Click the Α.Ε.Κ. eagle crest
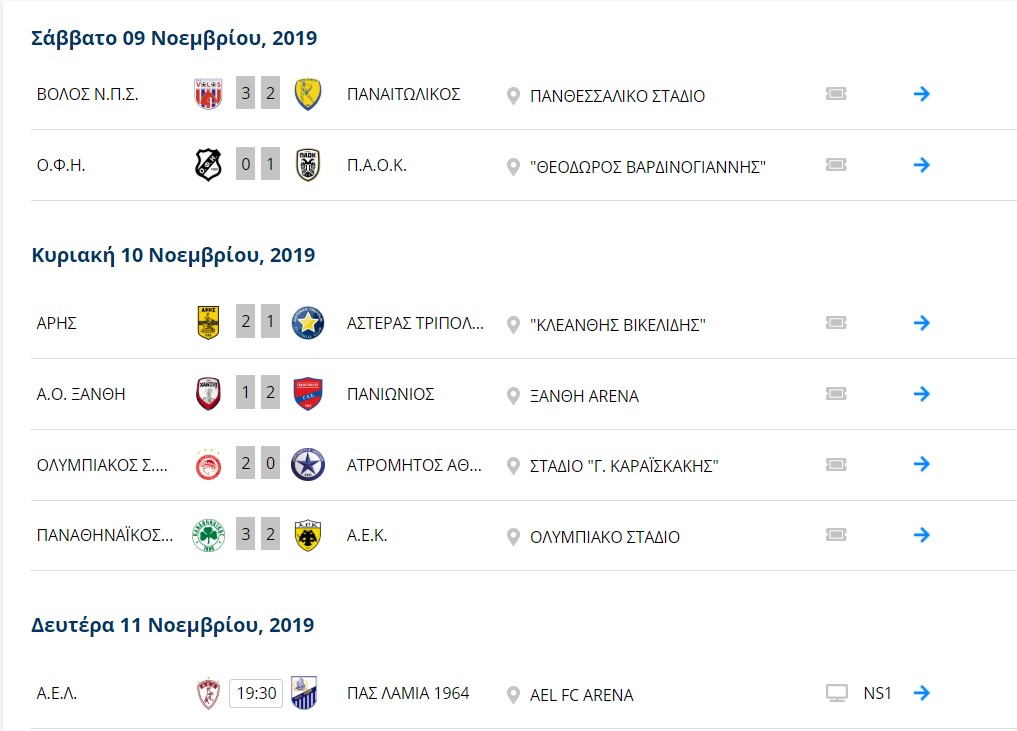This screenshot has height=731, width=1017. coord(307,535)
